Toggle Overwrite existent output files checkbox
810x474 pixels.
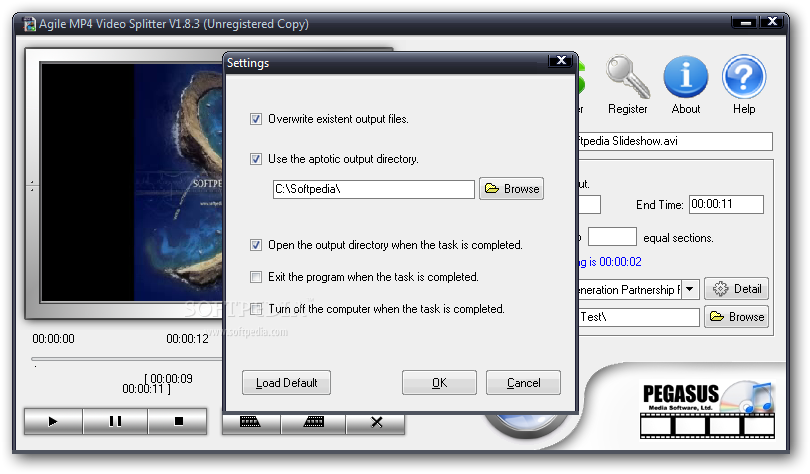(256, 119)
